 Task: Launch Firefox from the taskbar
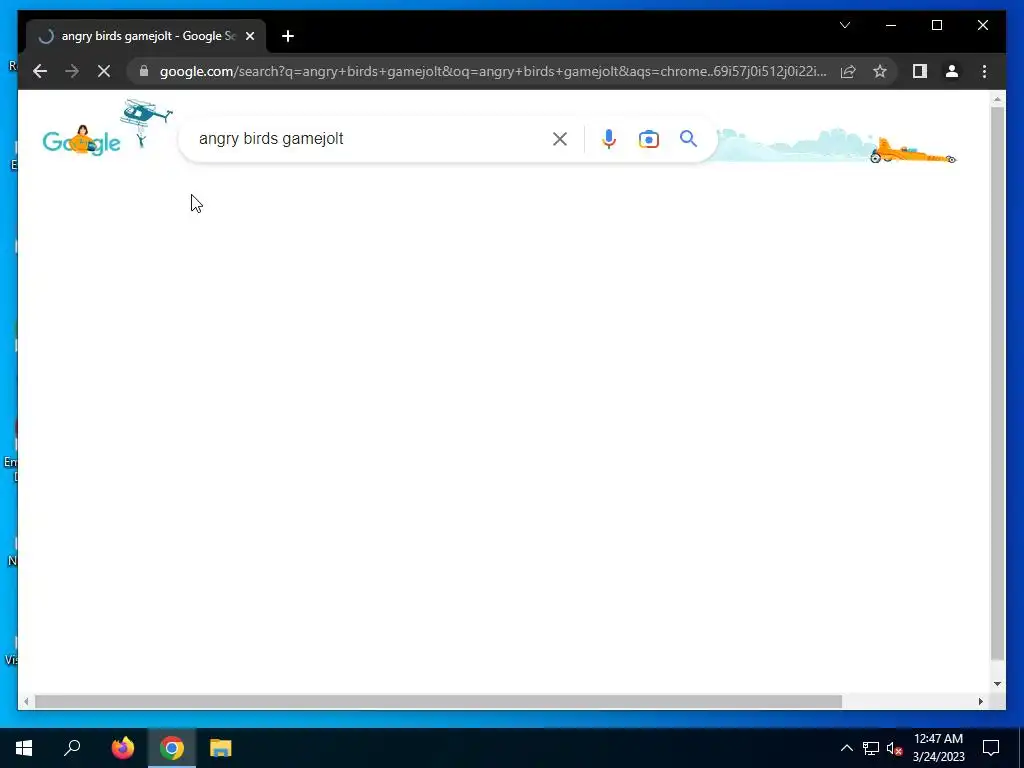click(123, 748)
